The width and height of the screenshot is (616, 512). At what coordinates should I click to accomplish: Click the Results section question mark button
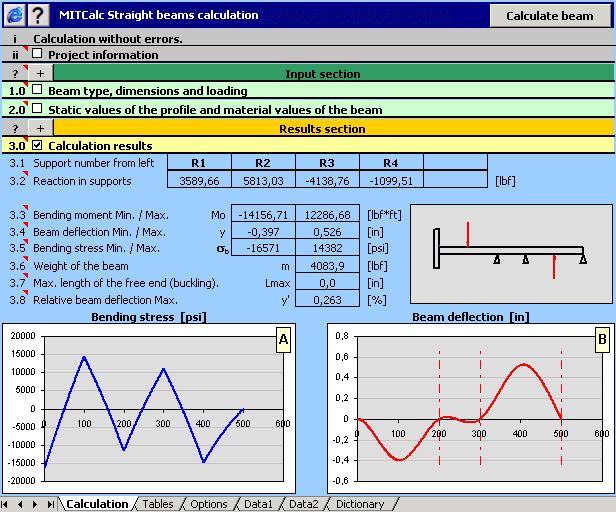[x=15, y=128]
